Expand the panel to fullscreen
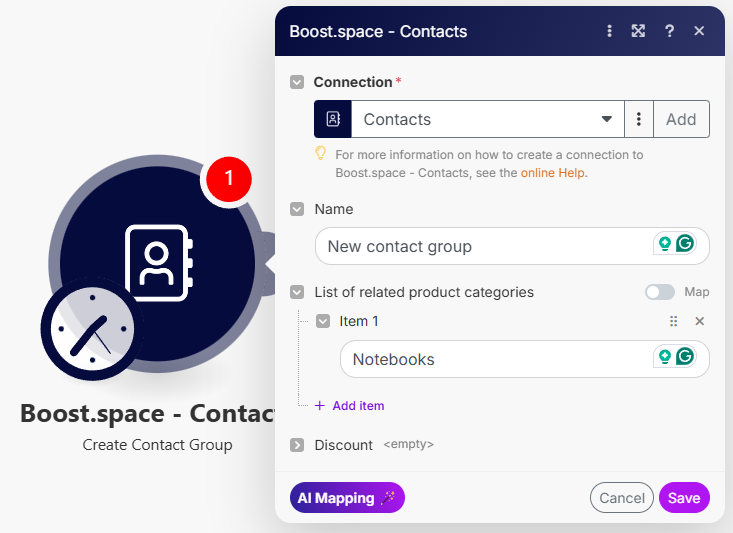The width and height of the screenshot is (733, 533). coord(638,31)
